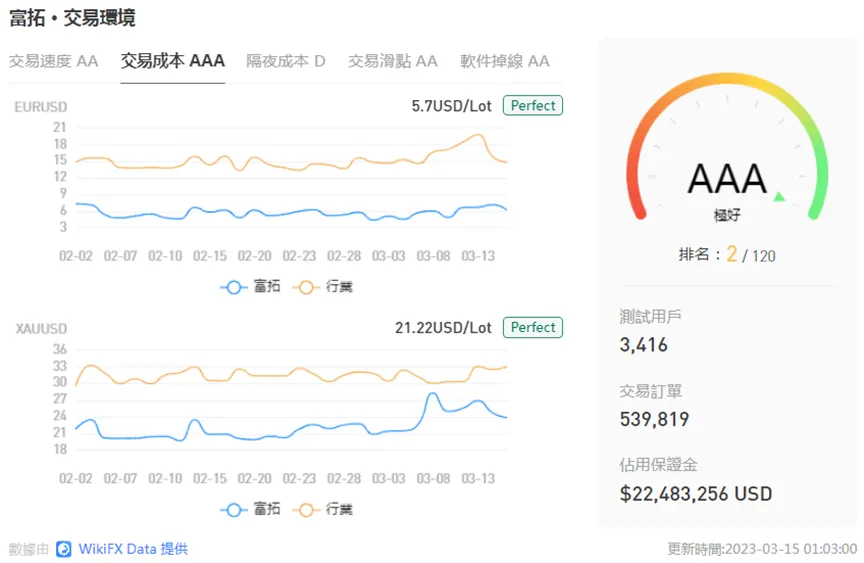Click the 交易訂單 value 539,819
Screen dimensions: 864x563
pos(654,419)
